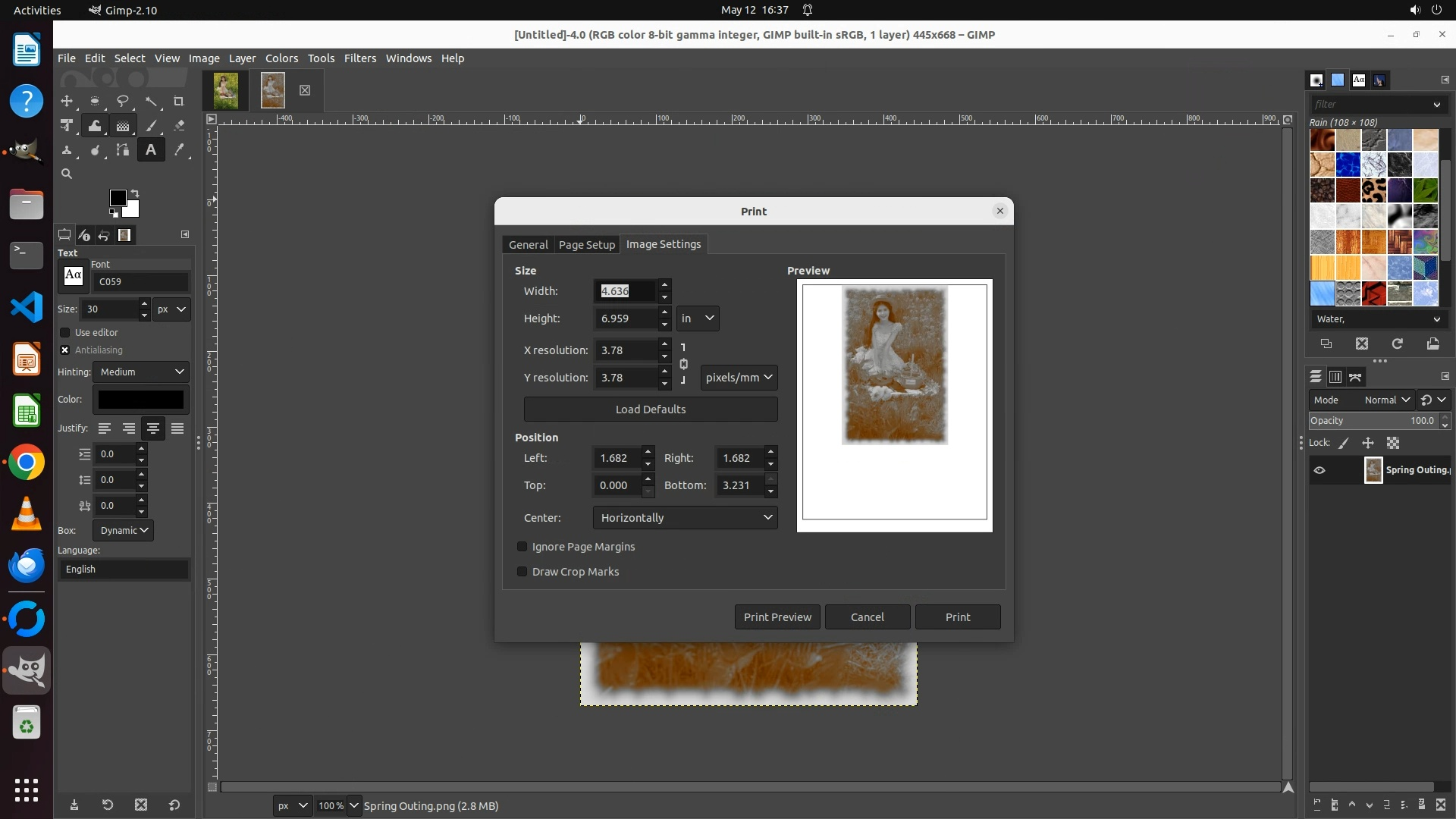The height and width of the screenshot is (819, 1456).
Task: Open the Center Horizontally dropdown
Action: (x=685, y=518)
